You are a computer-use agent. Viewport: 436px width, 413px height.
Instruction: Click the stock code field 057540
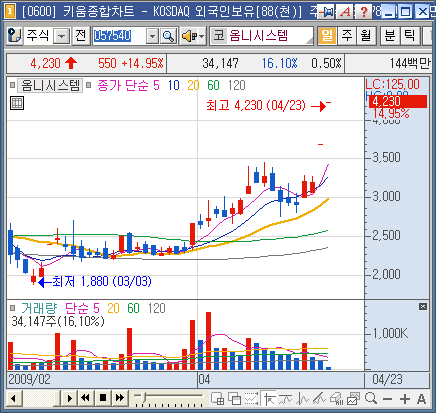(x=118, y=36)
